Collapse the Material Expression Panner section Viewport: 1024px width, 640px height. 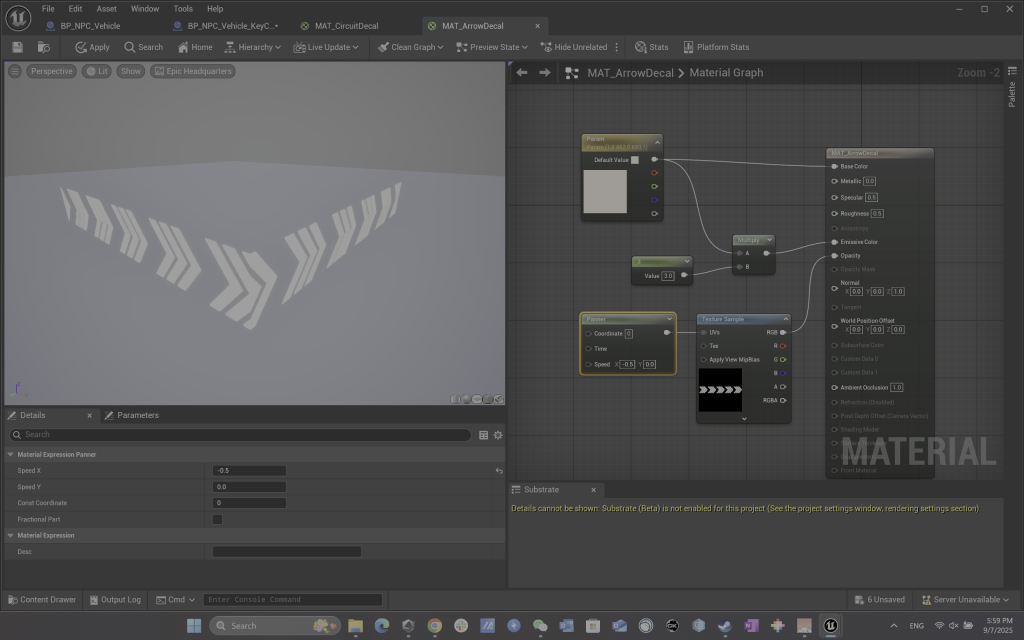point(12,454)
